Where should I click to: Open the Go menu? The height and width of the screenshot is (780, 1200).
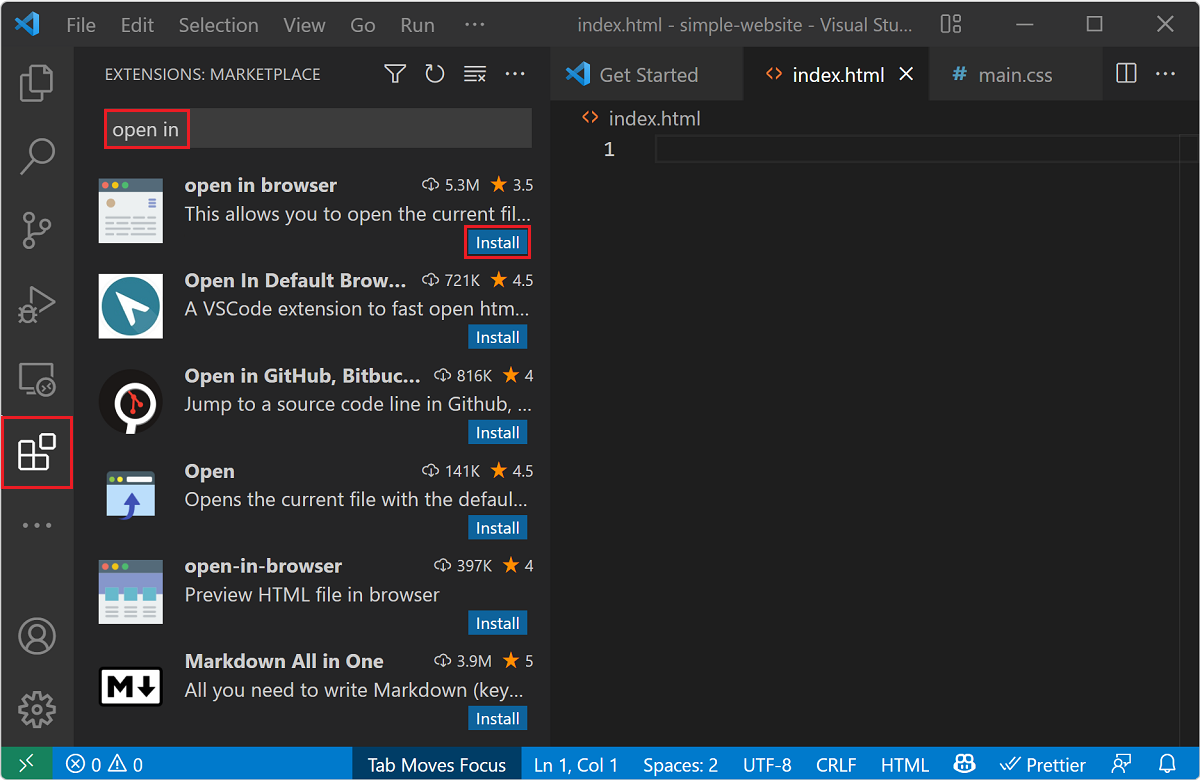point(363,25)
